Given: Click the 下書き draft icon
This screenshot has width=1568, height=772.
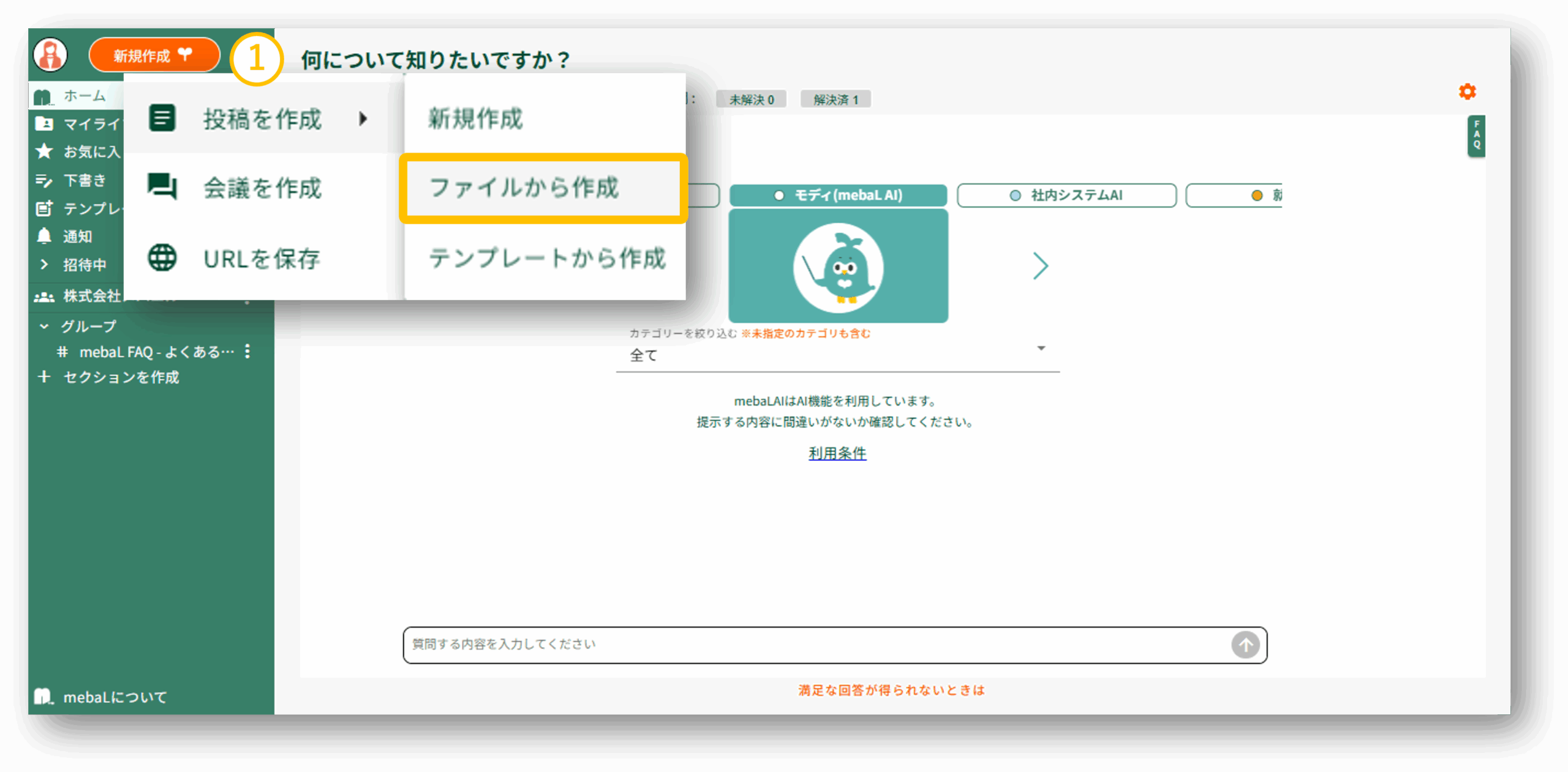Looking at the screenshot, I should click(x=43, y=180).
